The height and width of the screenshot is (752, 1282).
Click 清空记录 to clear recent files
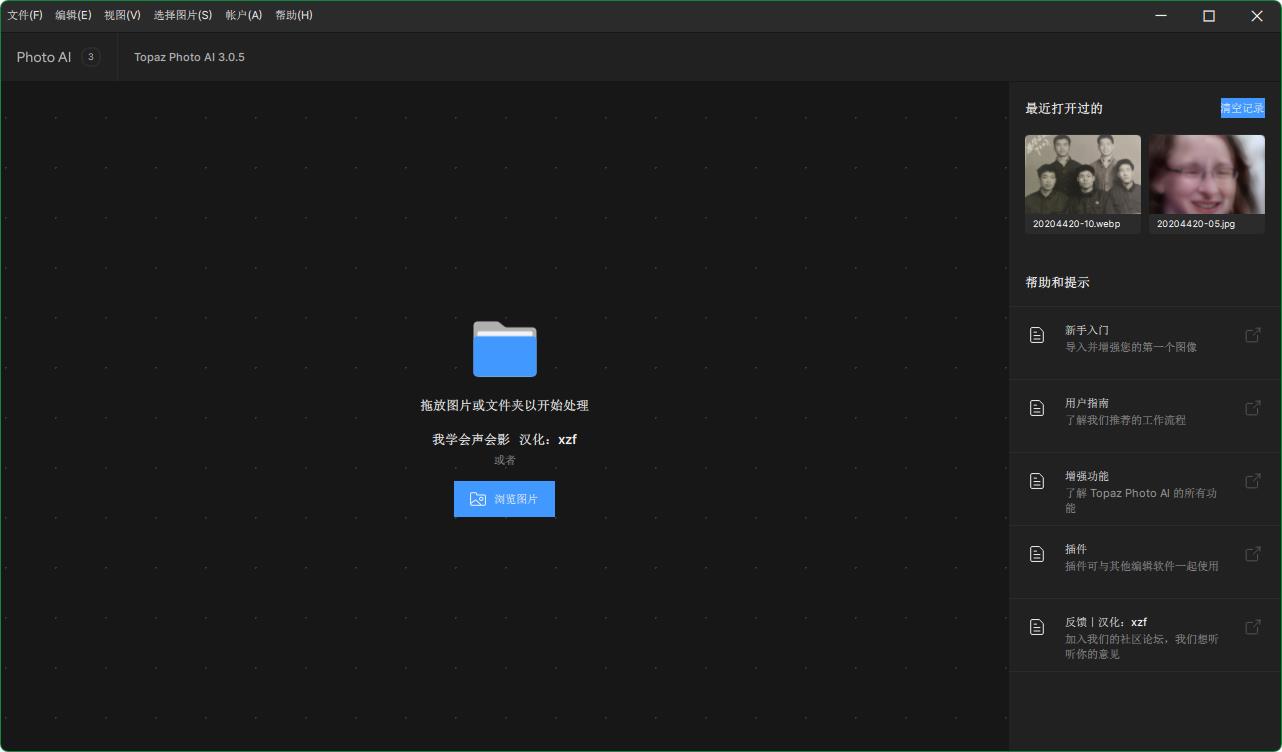click(x=1242, y=108)
